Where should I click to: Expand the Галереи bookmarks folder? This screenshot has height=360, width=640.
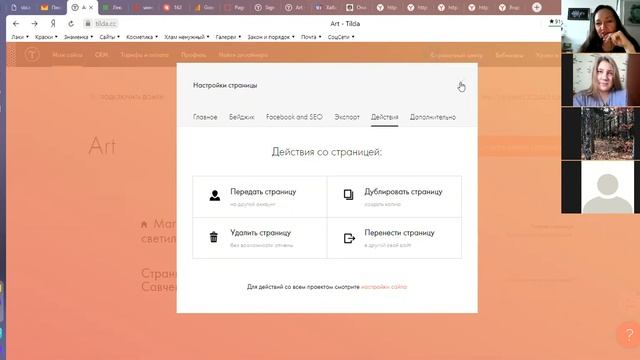coord(228,37)
